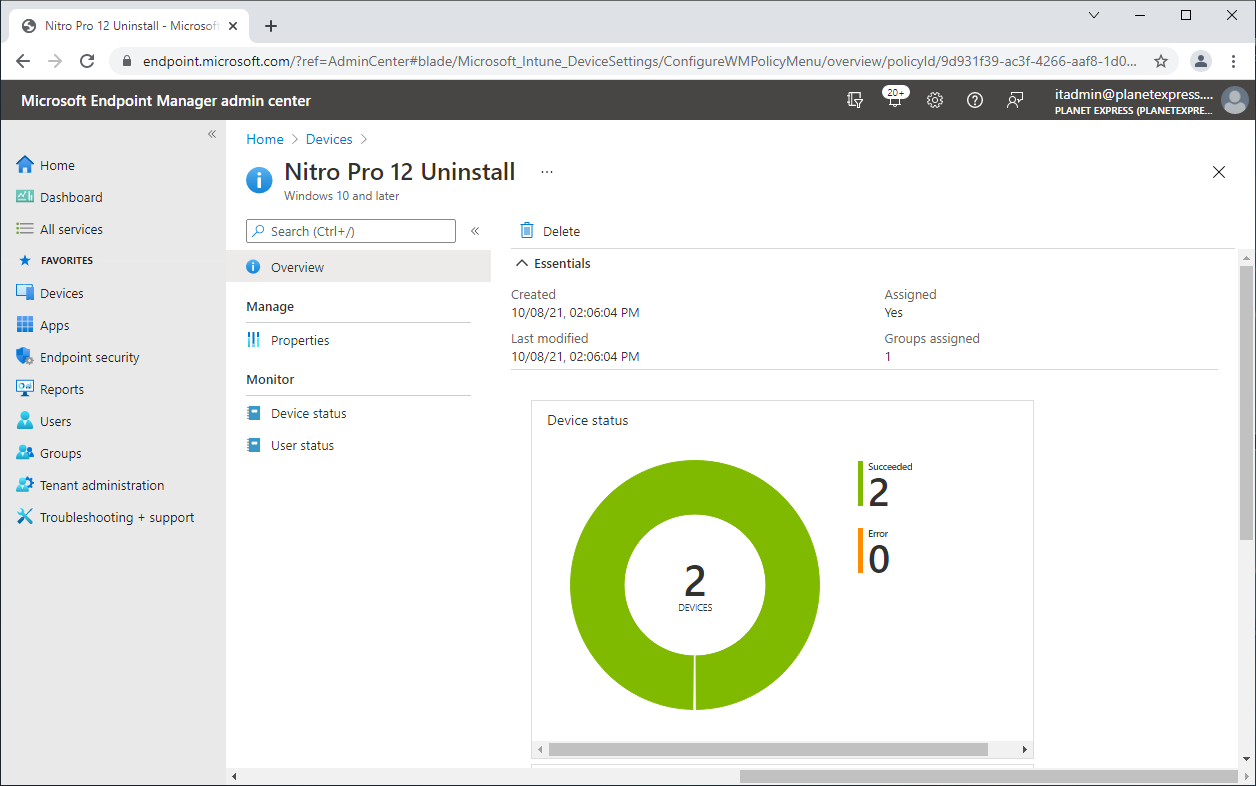Click the Search (Ctrl+/) box
The width and height of the screenshot is (1256, 786).
point(351,231)
